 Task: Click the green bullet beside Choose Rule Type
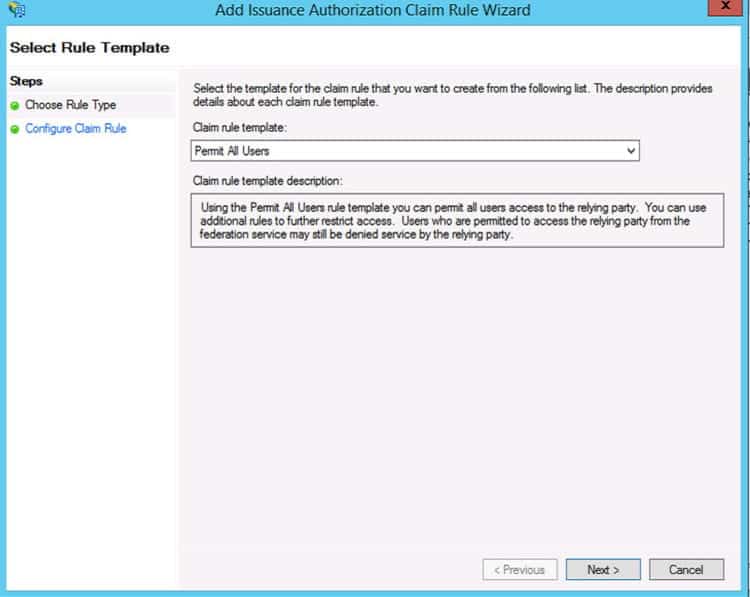(15, 105)
